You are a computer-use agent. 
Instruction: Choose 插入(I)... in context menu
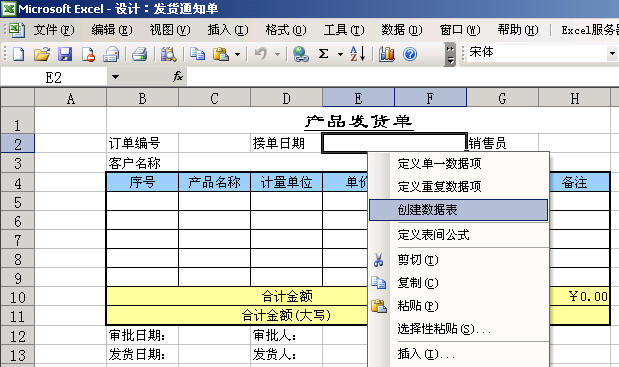(458, 354)
